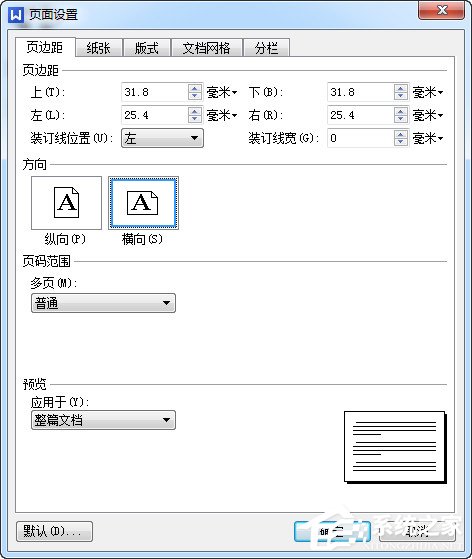
Task: Open the 毫米 unit dropdown for top margin
Action: point(222,92)
